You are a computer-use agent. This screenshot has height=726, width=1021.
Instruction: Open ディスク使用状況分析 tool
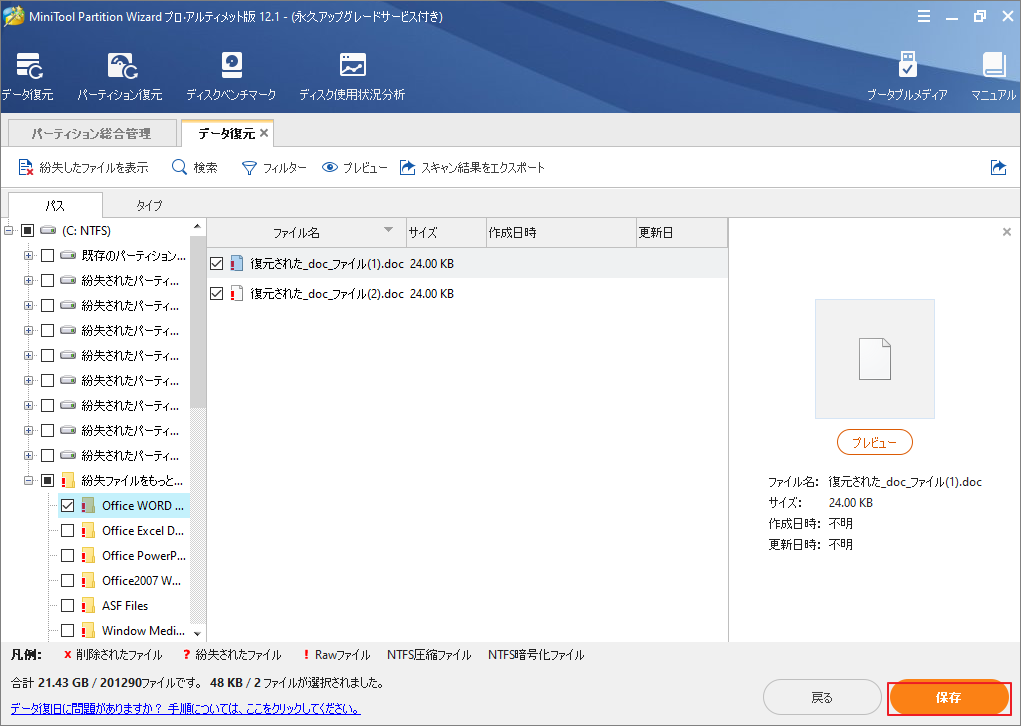point(352,77)
